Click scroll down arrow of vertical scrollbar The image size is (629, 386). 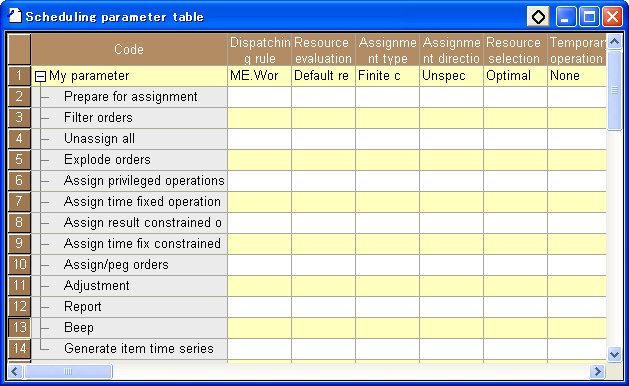point(614,354)
